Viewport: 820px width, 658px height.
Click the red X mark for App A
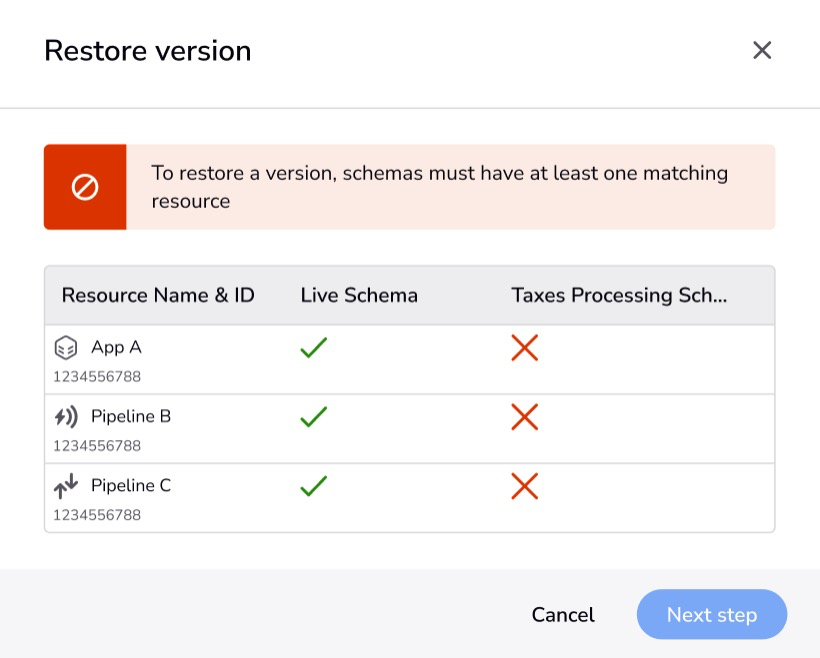click(x=525, y=348)
